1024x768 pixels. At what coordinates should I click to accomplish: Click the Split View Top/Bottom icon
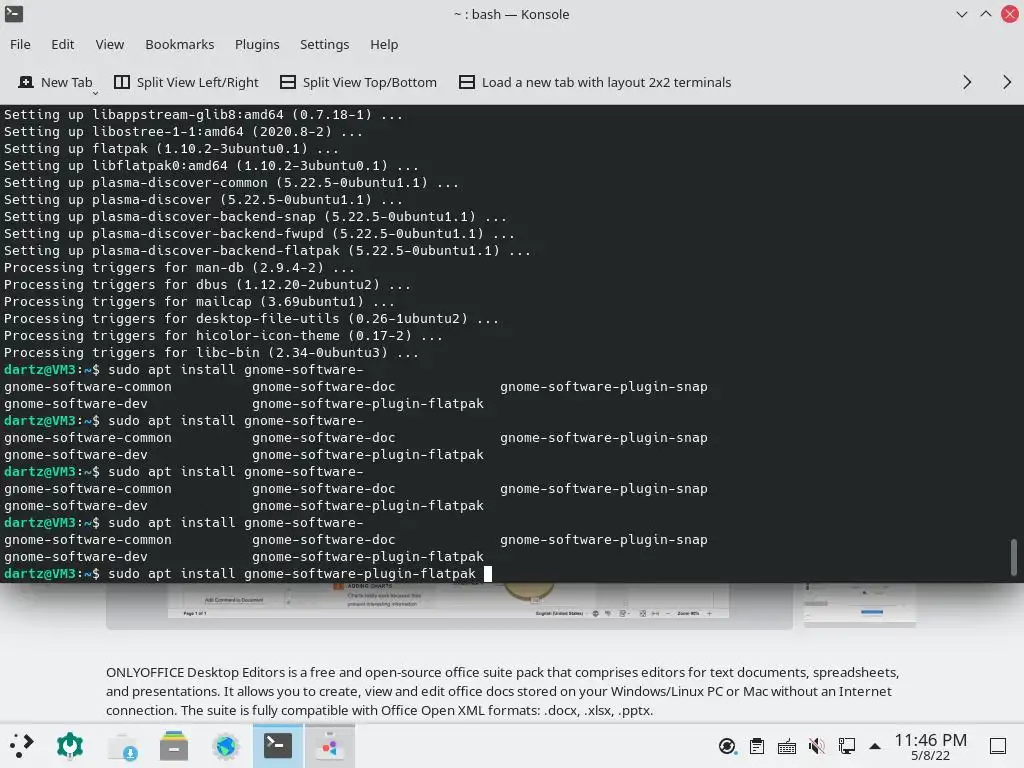click(x=288, y=82)
